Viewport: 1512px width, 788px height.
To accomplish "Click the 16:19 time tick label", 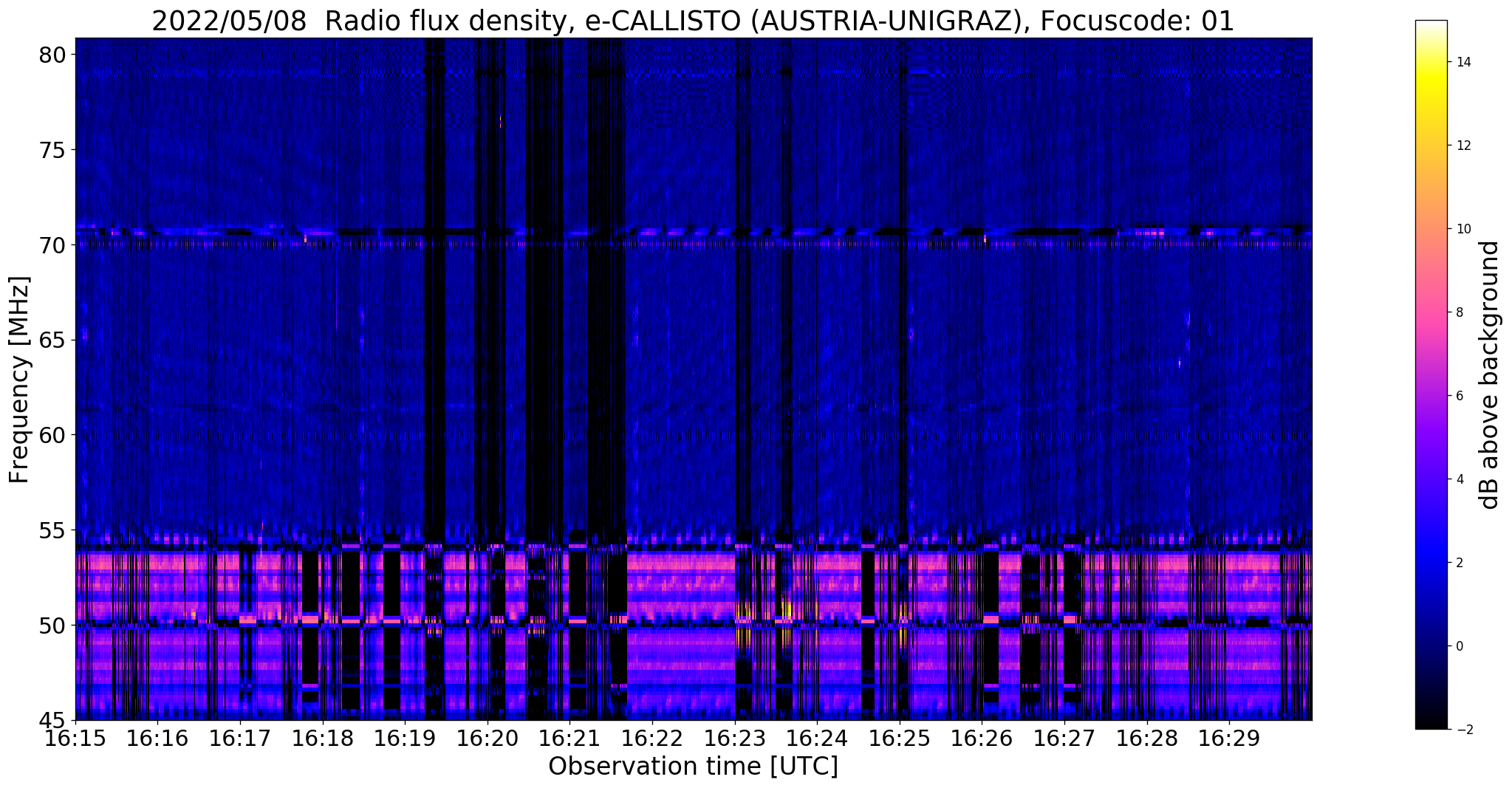I will coord(405,738).
